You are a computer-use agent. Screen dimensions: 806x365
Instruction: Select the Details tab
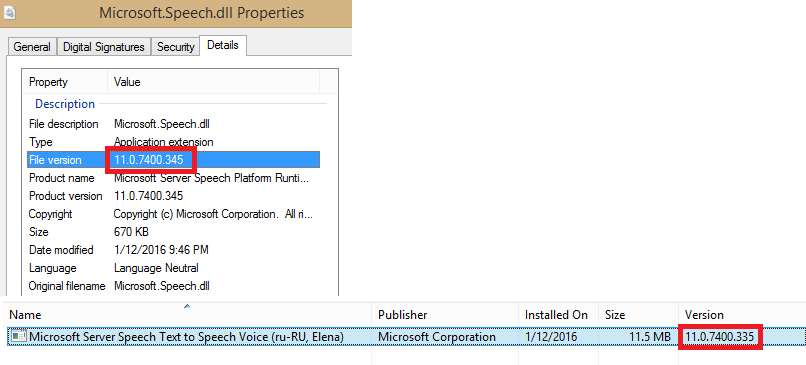coord(223,45)
